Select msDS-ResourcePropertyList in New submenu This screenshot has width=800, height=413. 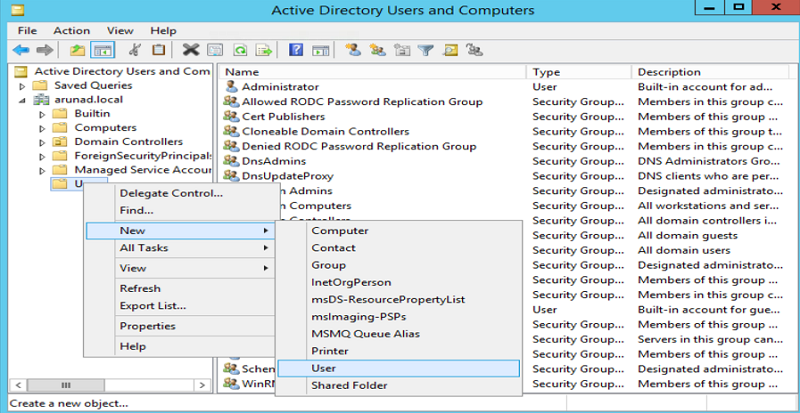[398, 300]
